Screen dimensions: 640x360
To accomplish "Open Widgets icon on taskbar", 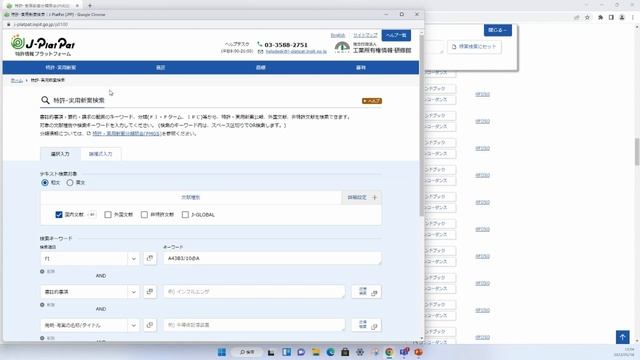I will tap(286, 352).
